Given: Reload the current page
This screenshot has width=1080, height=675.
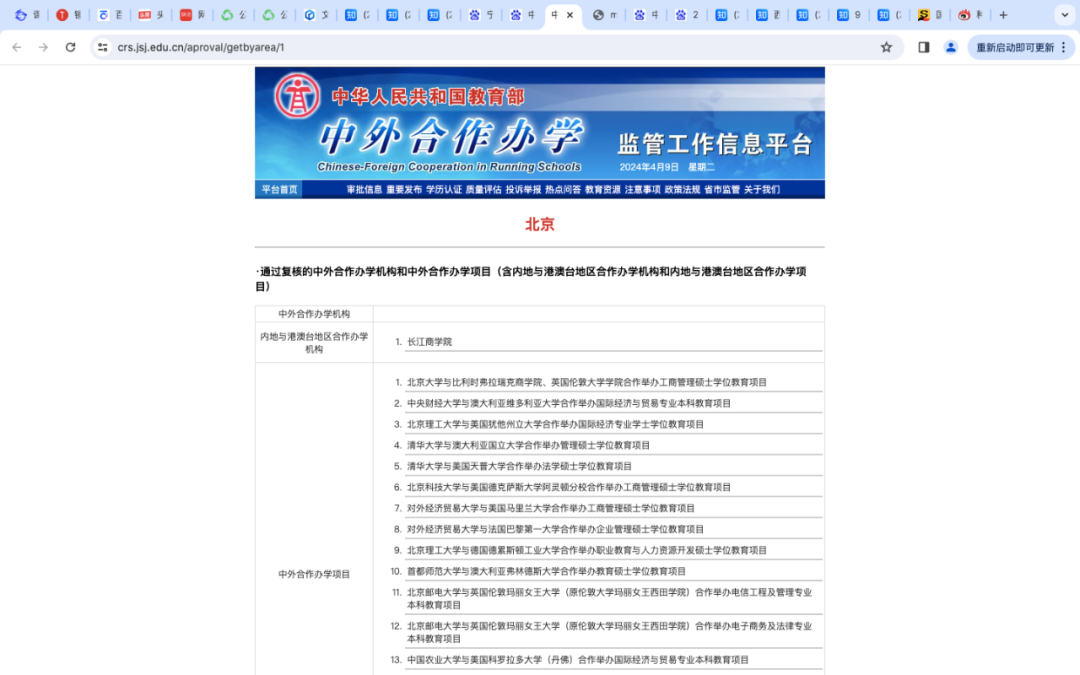Looking at the screenshot, I should point(70,48).
